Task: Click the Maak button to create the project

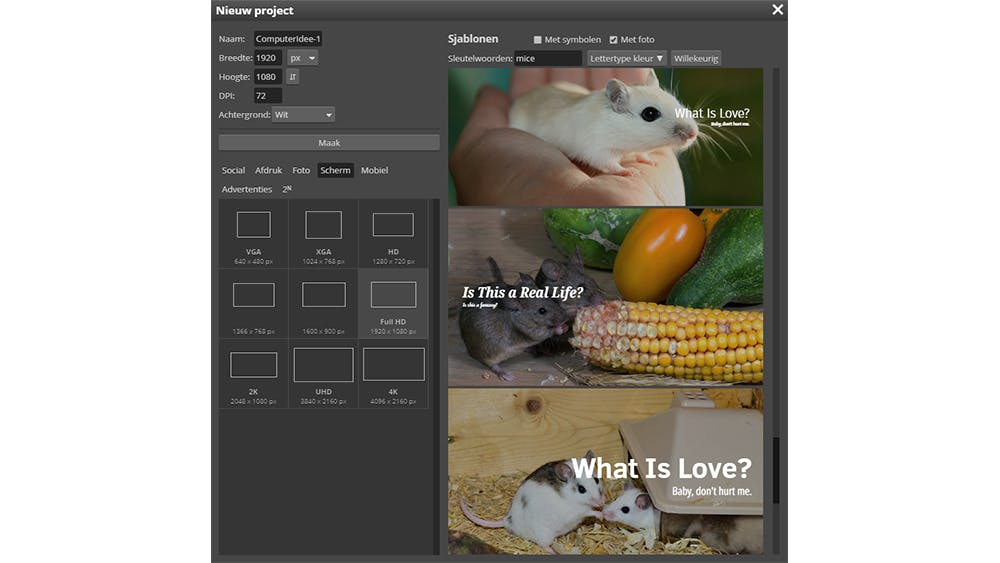Action: pos(329,143)
